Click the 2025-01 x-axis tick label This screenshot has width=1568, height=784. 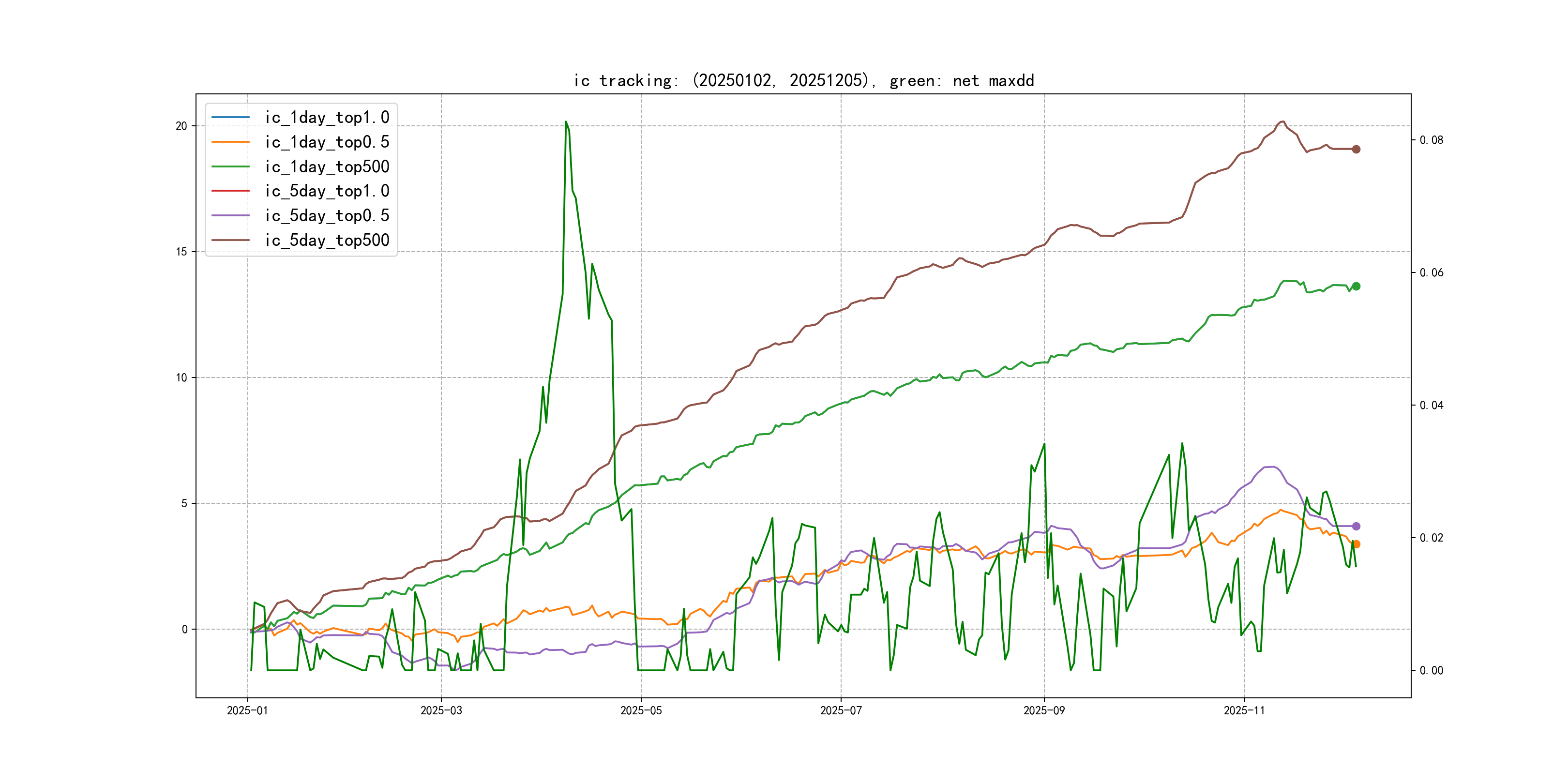(247, 710)
